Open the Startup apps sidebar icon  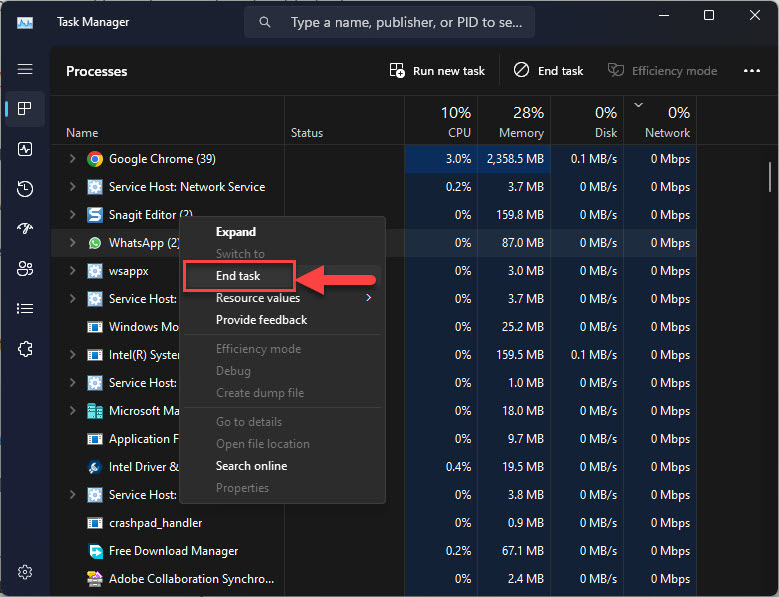[x=25, y=228]
